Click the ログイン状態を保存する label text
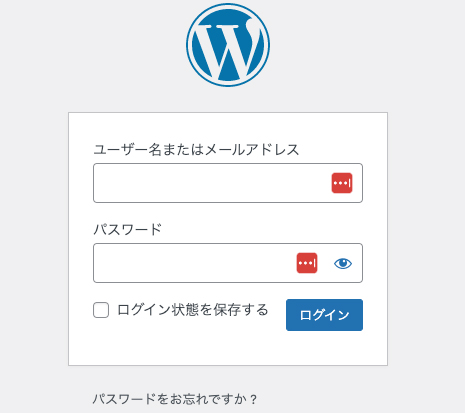 (193, 310)
